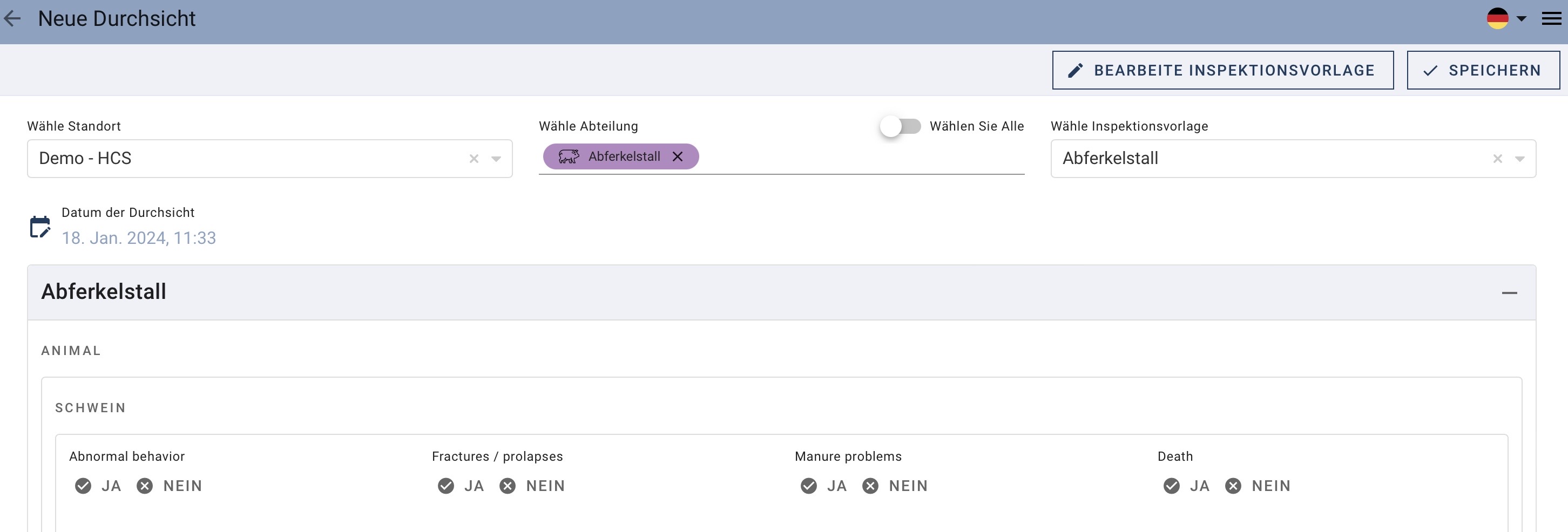Click the Abferkelstall section header

[x=781, y=292]
